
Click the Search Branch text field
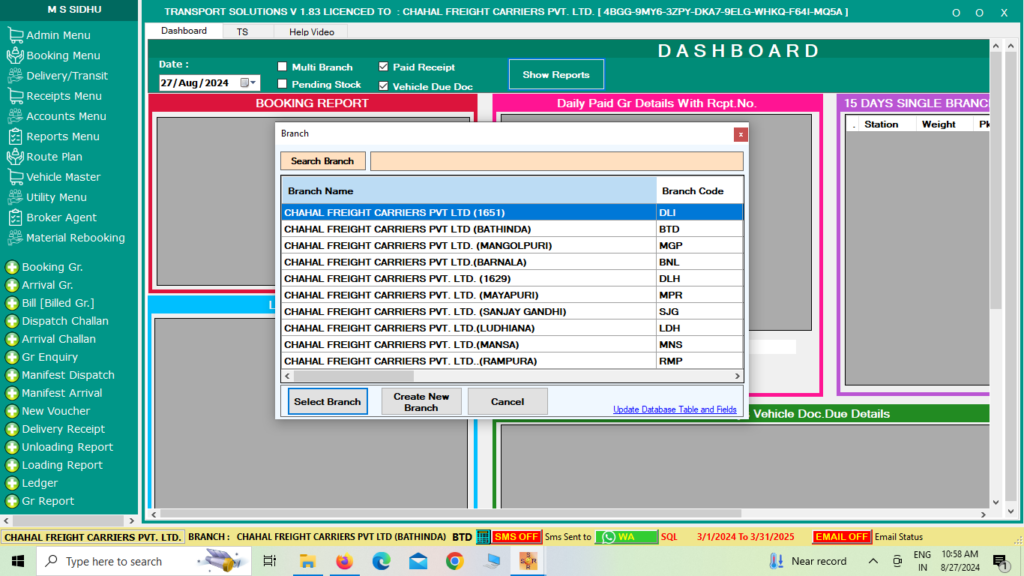coord(556,161)
